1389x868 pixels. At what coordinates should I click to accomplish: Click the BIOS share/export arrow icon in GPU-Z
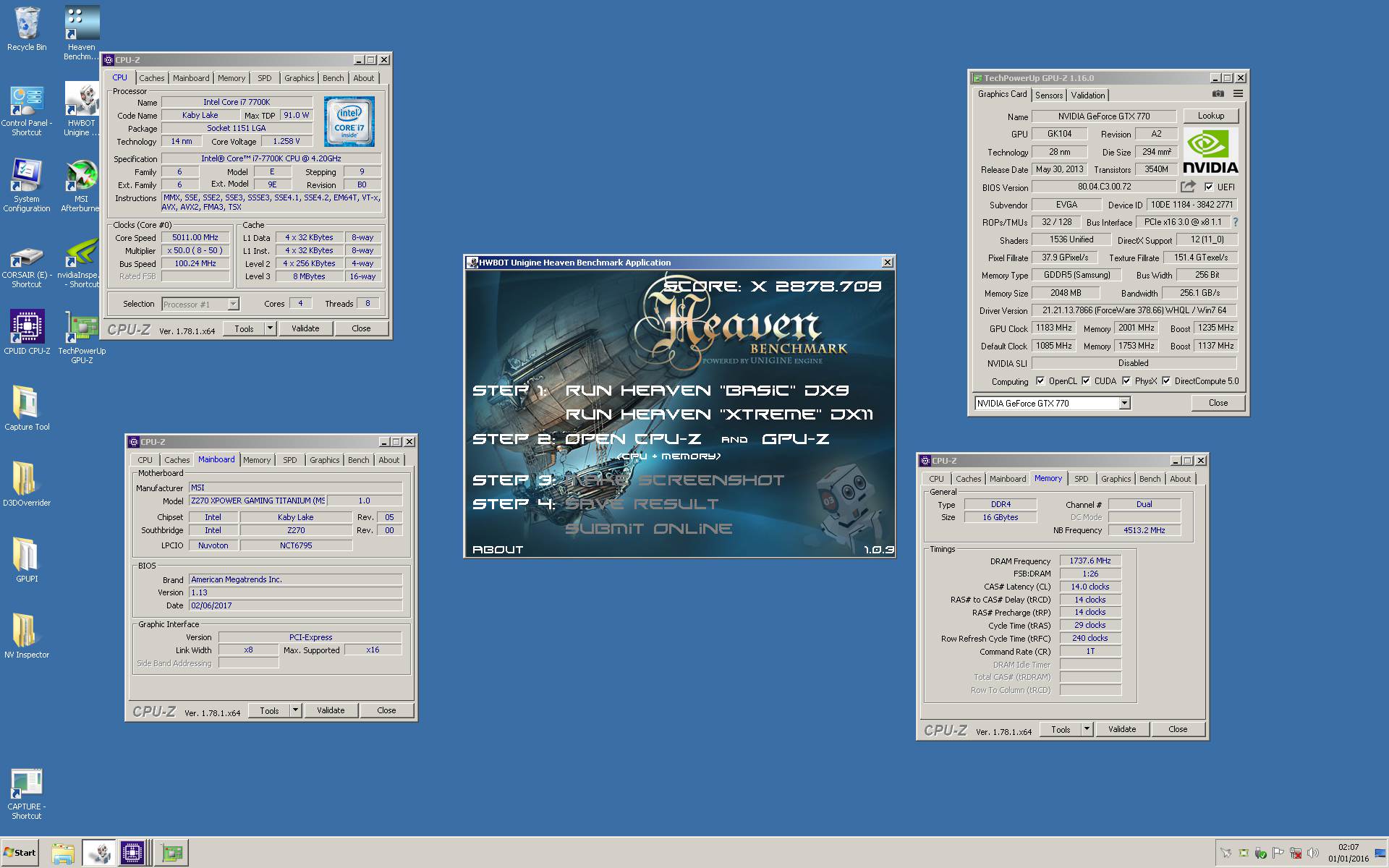tap(1188, 187)
